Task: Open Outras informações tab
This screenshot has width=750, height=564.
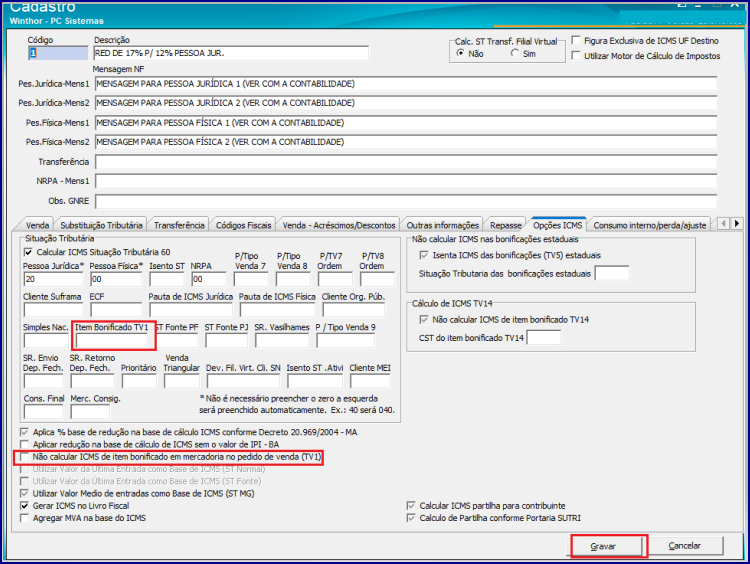Action: tap(442, 225)
